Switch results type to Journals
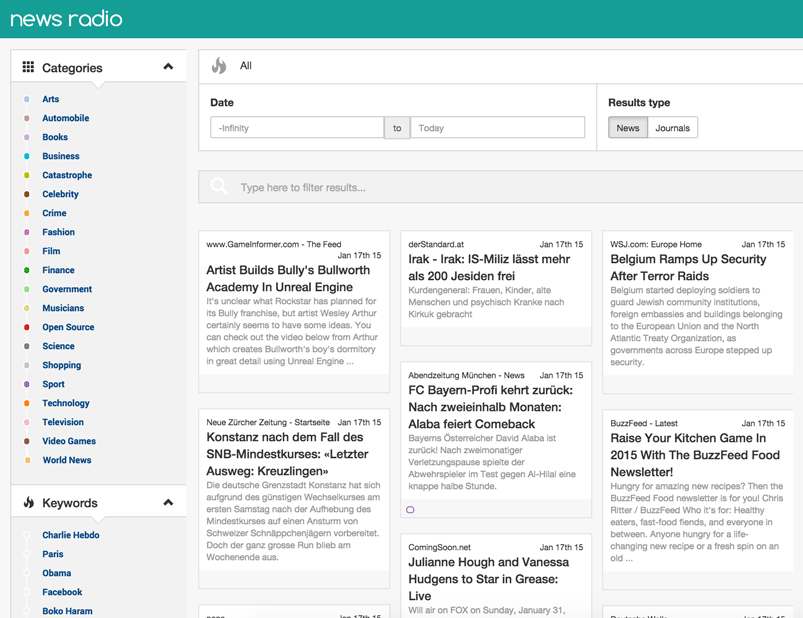 tap(672, 128)
